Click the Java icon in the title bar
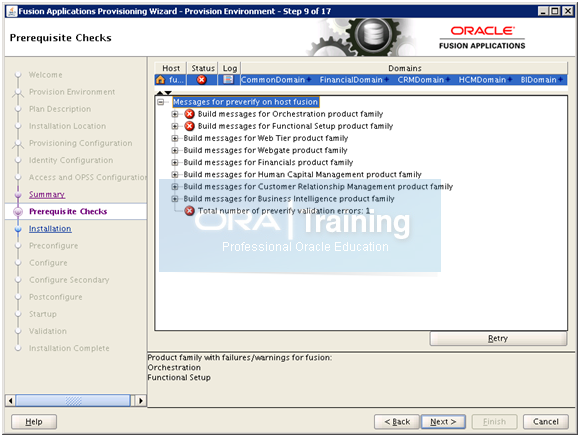This screenshot has height=437, width=580. tap(12, 11)
